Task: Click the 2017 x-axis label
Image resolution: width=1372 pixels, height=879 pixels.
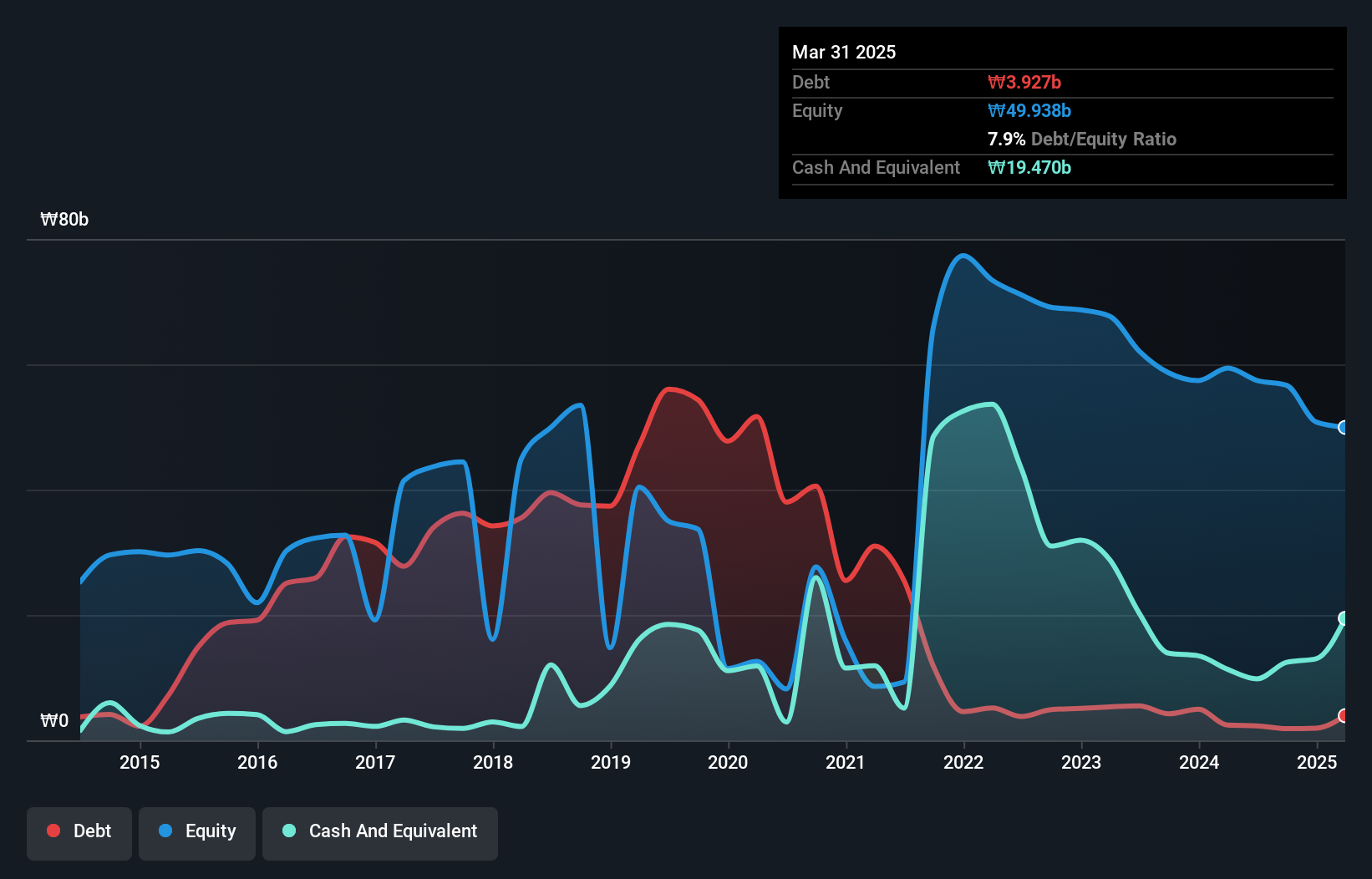Action: 375,762
